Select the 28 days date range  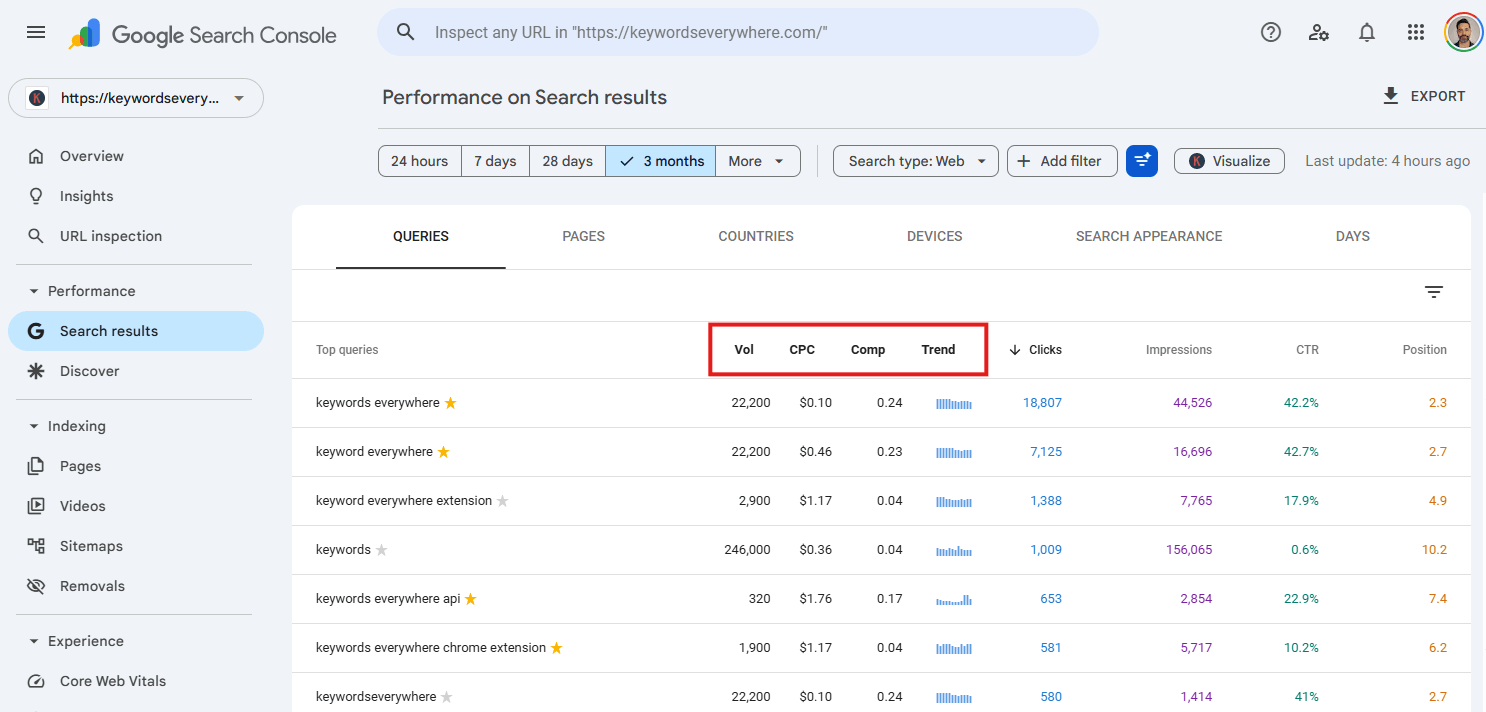pyautogui.click(x=567, y=161)
